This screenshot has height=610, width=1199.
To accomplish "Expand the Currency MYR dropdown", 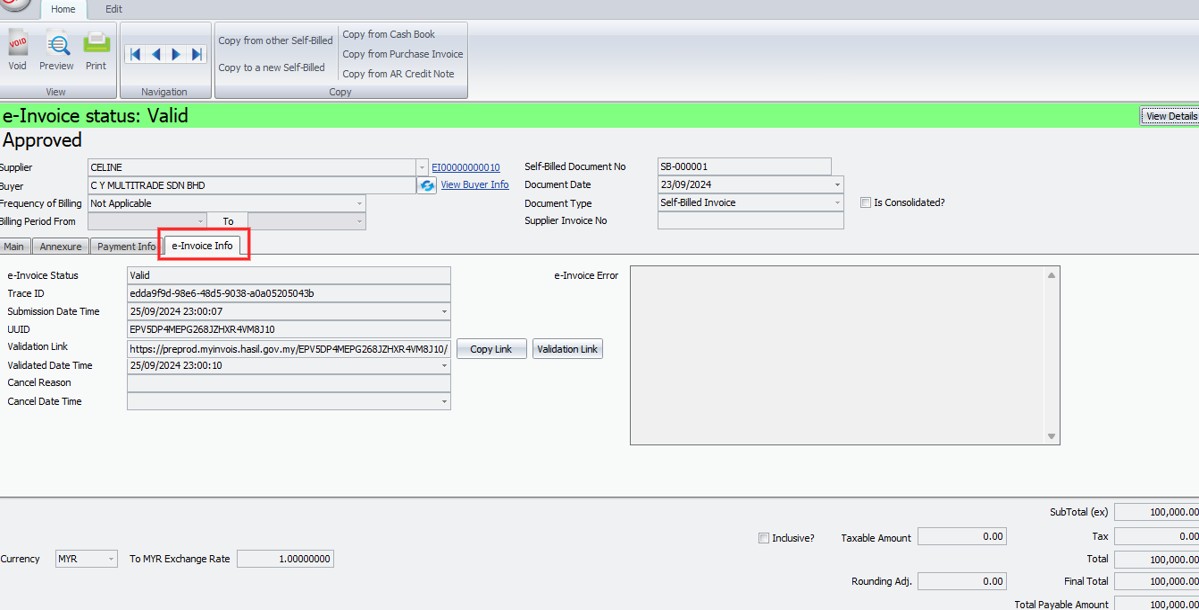I will 110,559.
